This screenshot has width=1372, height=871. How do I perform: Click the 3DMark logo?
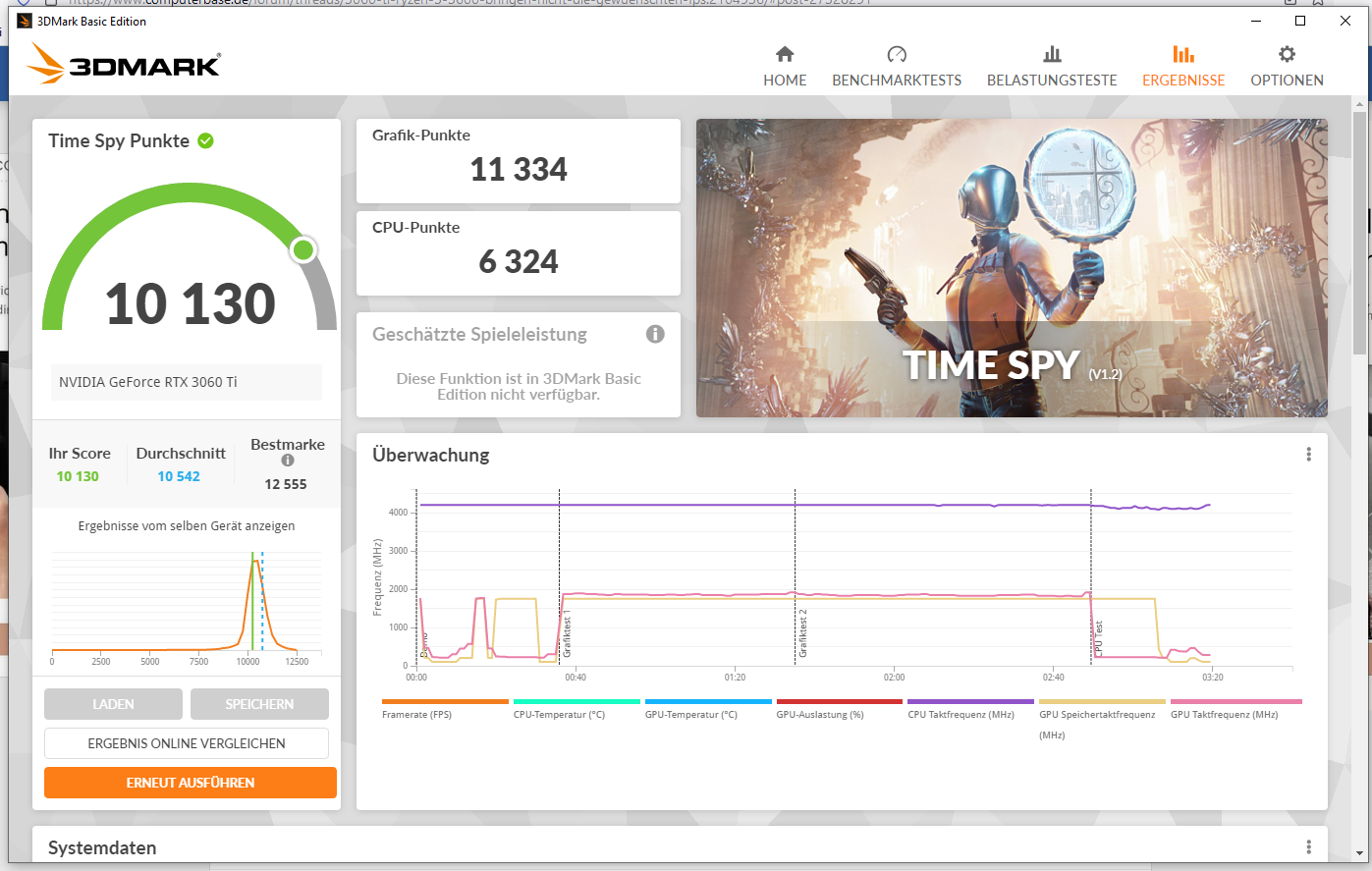coord(124,63)
